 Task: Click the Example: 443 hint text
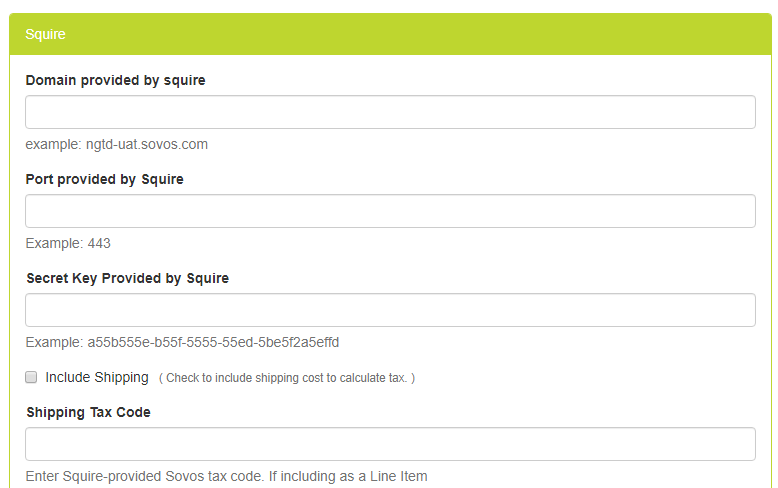[x=68, y=243]
